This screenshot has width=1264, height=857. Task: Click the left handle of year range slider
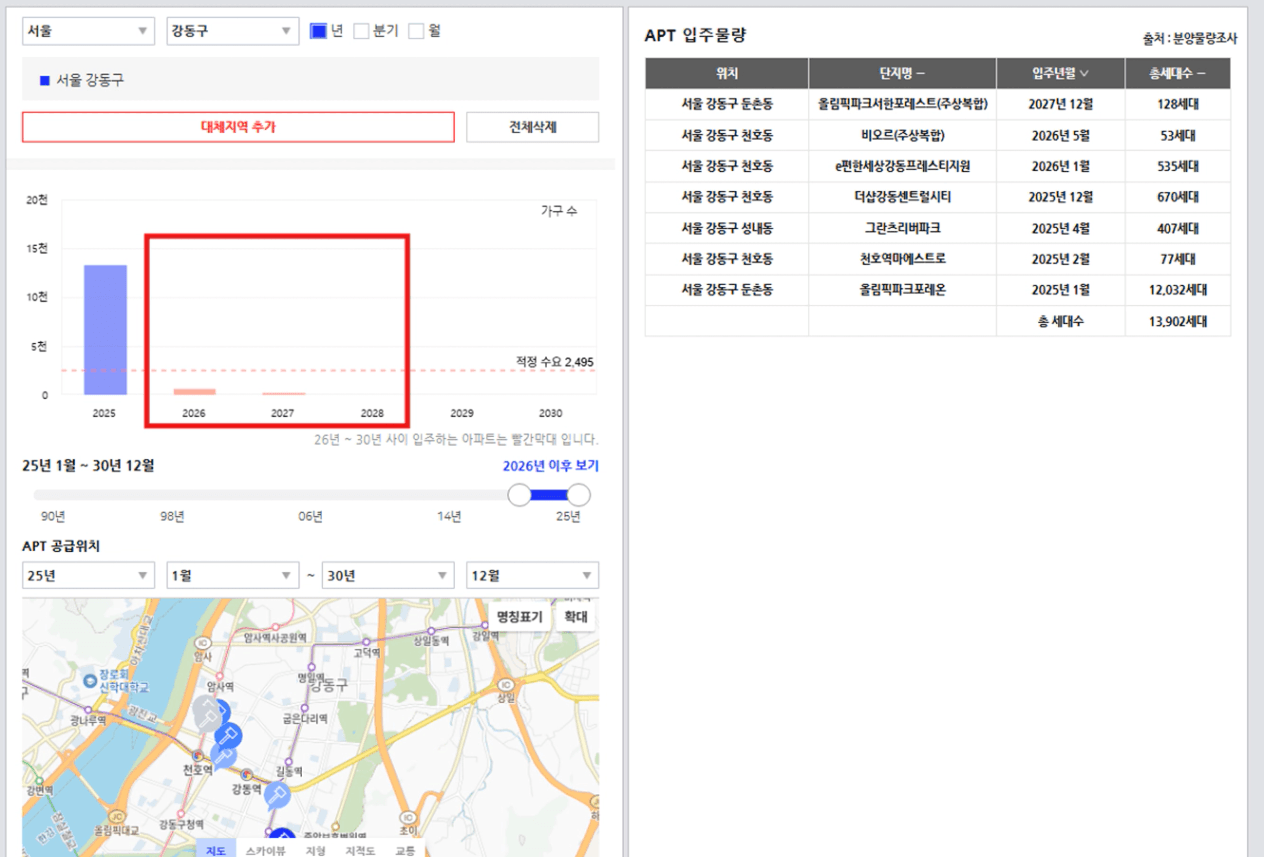(519, 495)
